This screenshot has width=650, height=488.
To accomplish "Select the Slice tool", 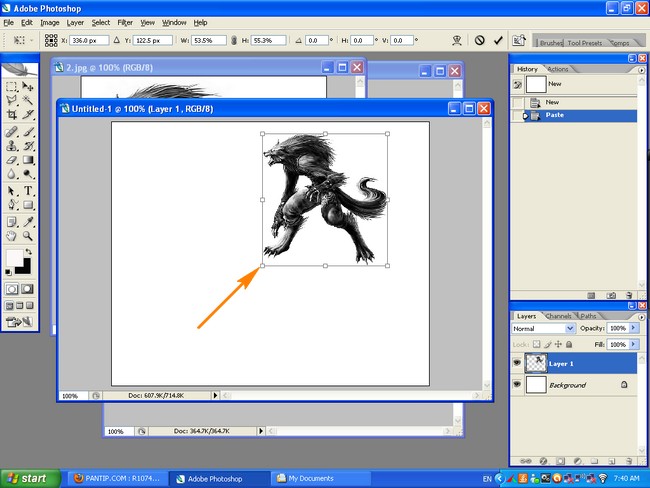I will point(28,114).
